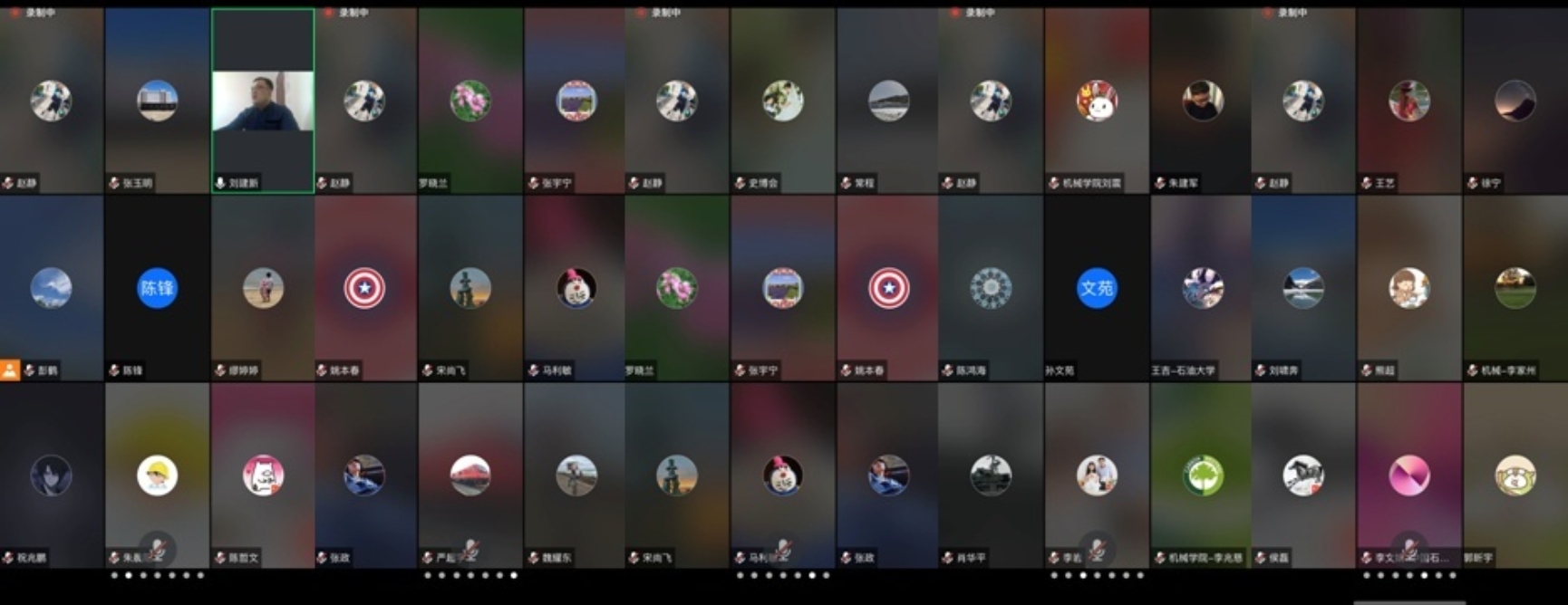The image size is (1568, 605).
Task: Click the 罗晓兰 name label in top row
Action: [x=433, y=183]
